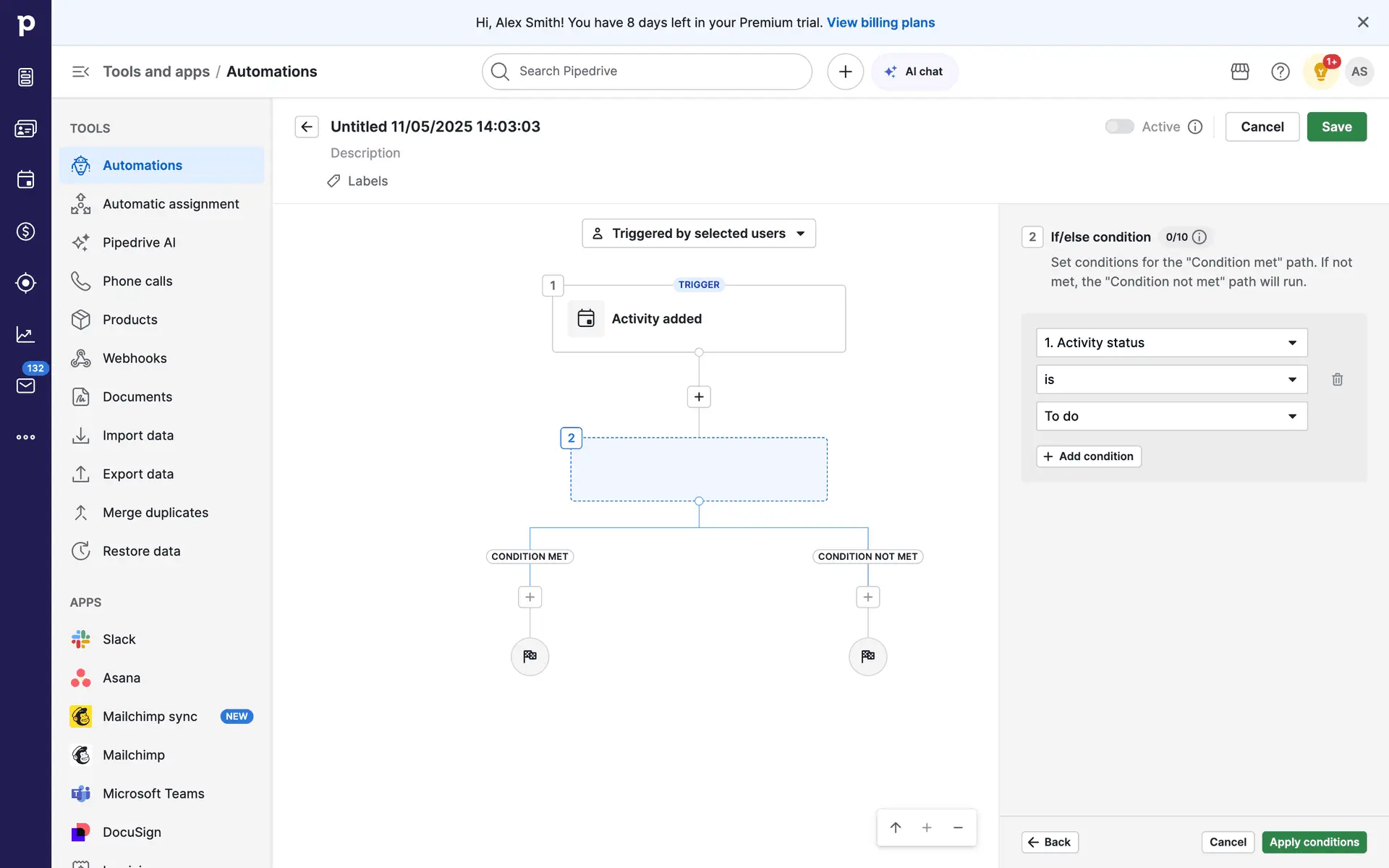Expand the Activity status dropdown

pyautogui.click(x=1171, y=343)
